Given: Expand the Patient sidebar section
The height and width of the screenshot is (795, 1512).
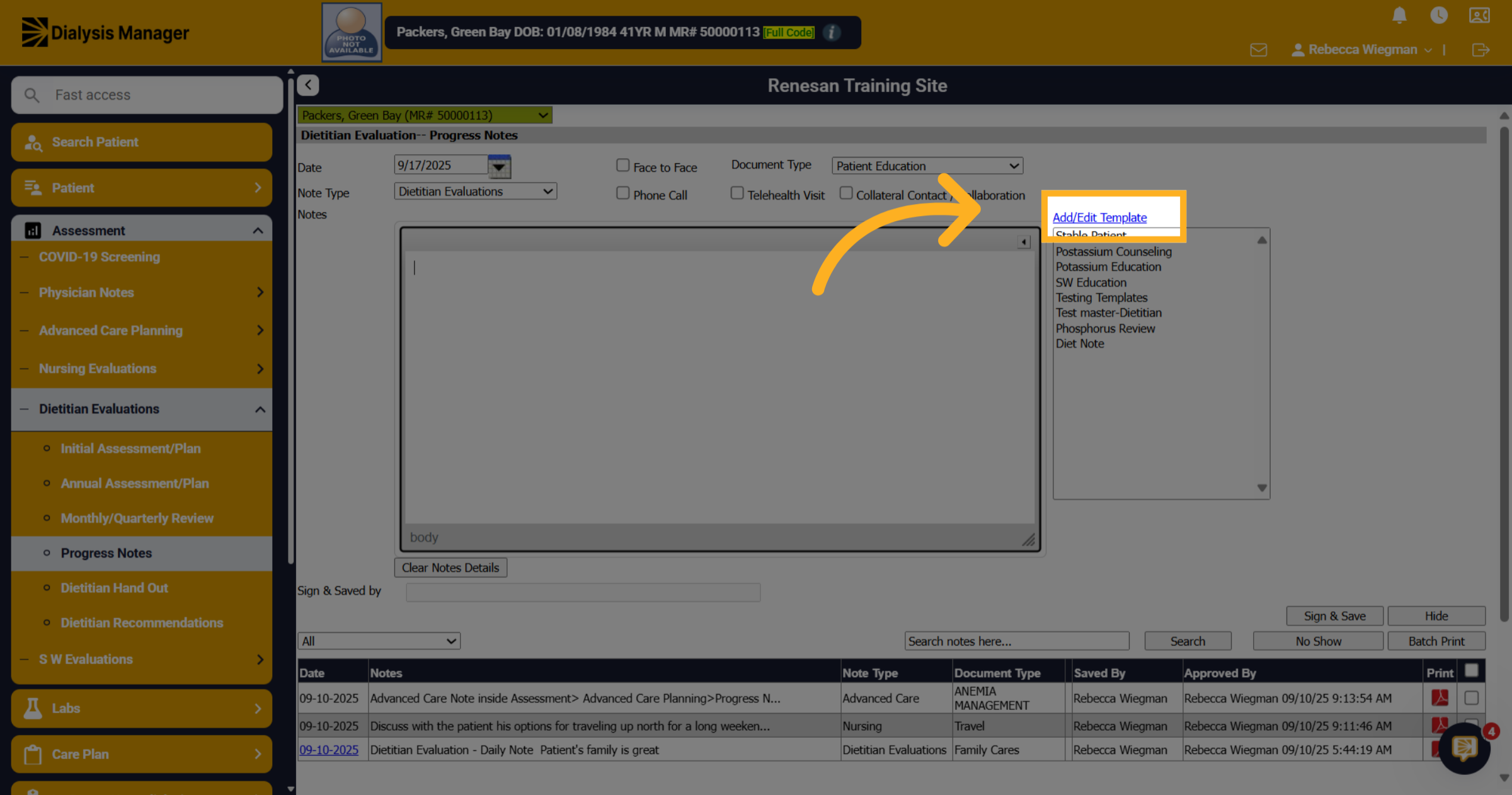Looking at the screenshot, I should 142,188.
